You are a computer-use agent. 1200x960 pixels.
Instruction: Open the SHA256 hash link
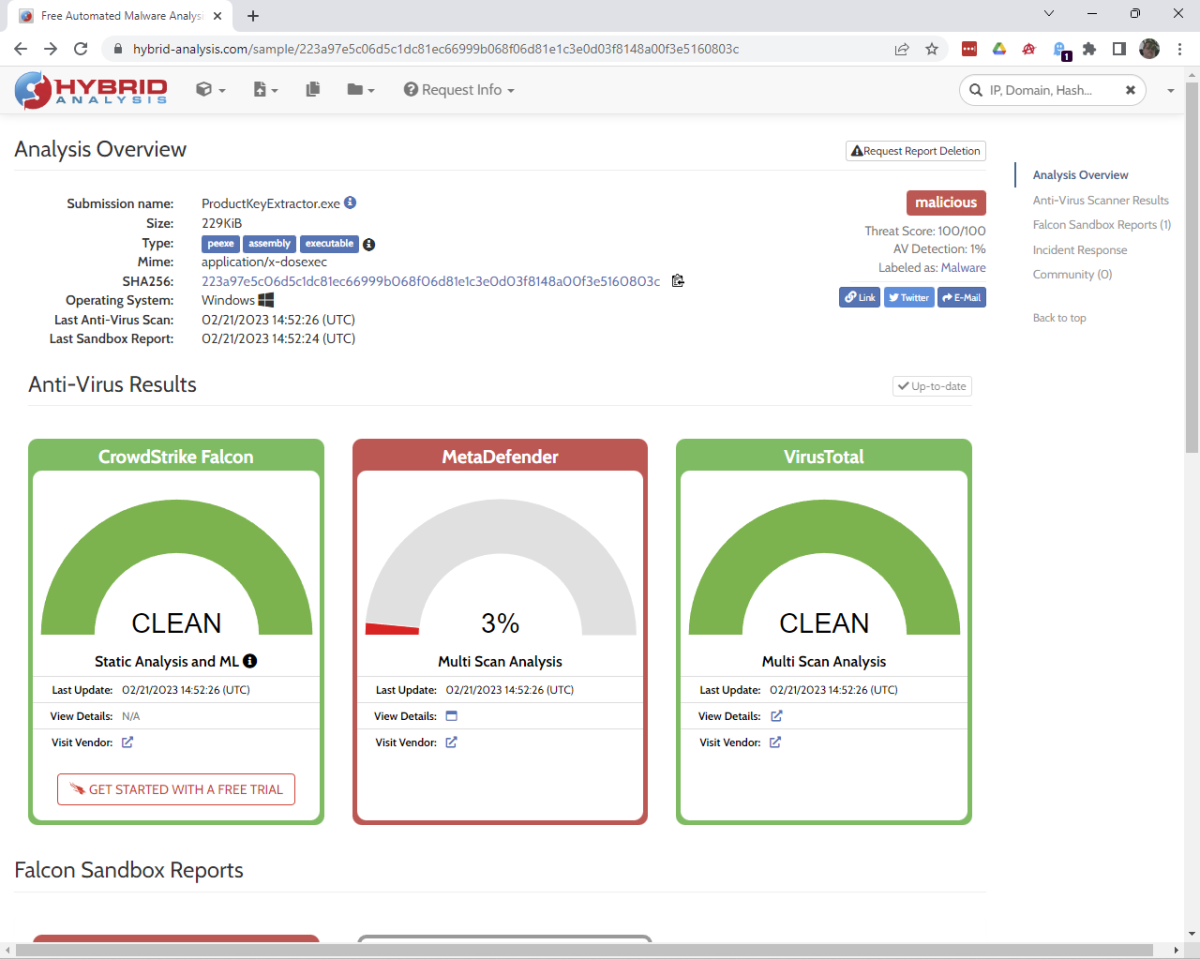click(431, 281)
